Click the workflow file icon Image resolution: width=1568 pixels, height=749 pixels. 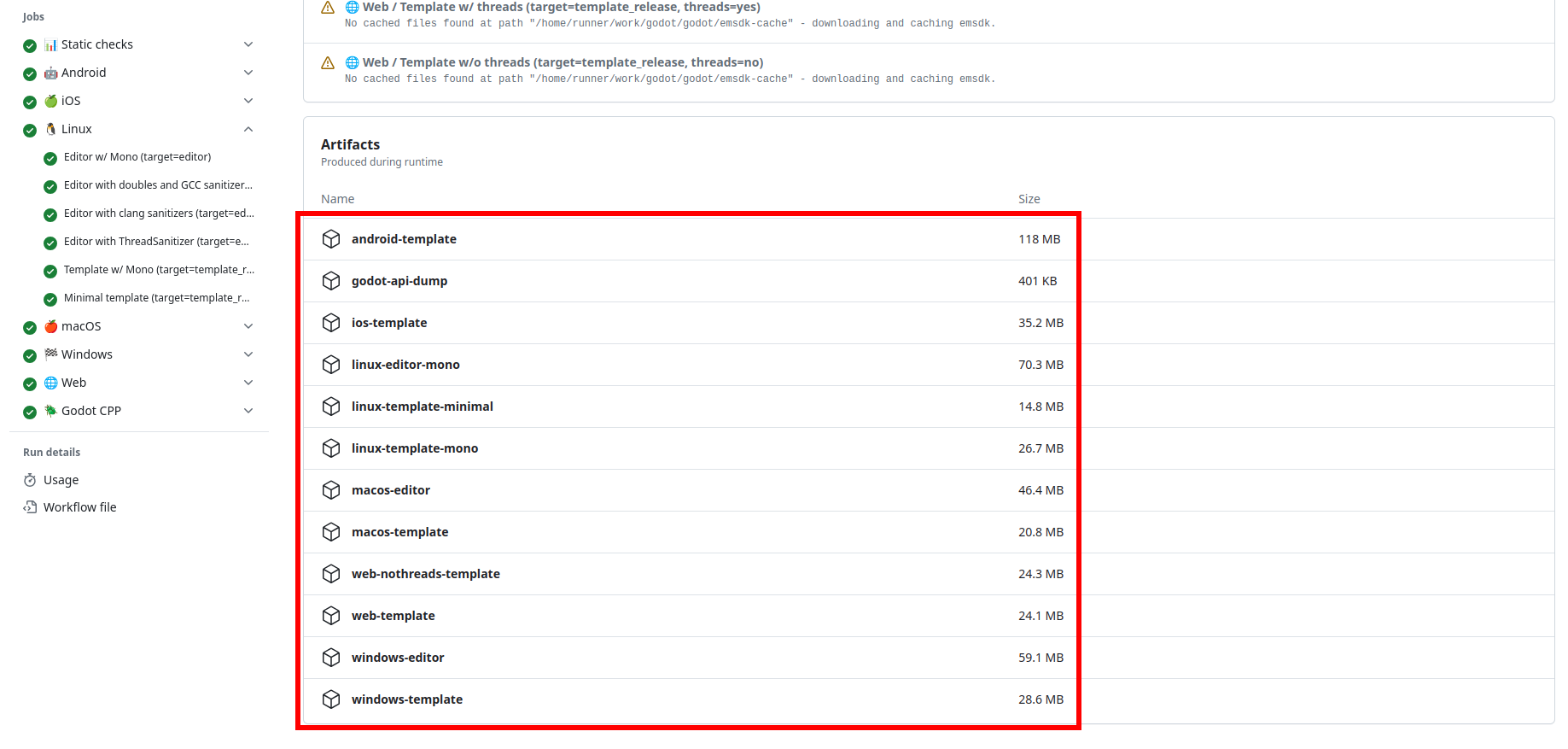click(x=30, y=507)
